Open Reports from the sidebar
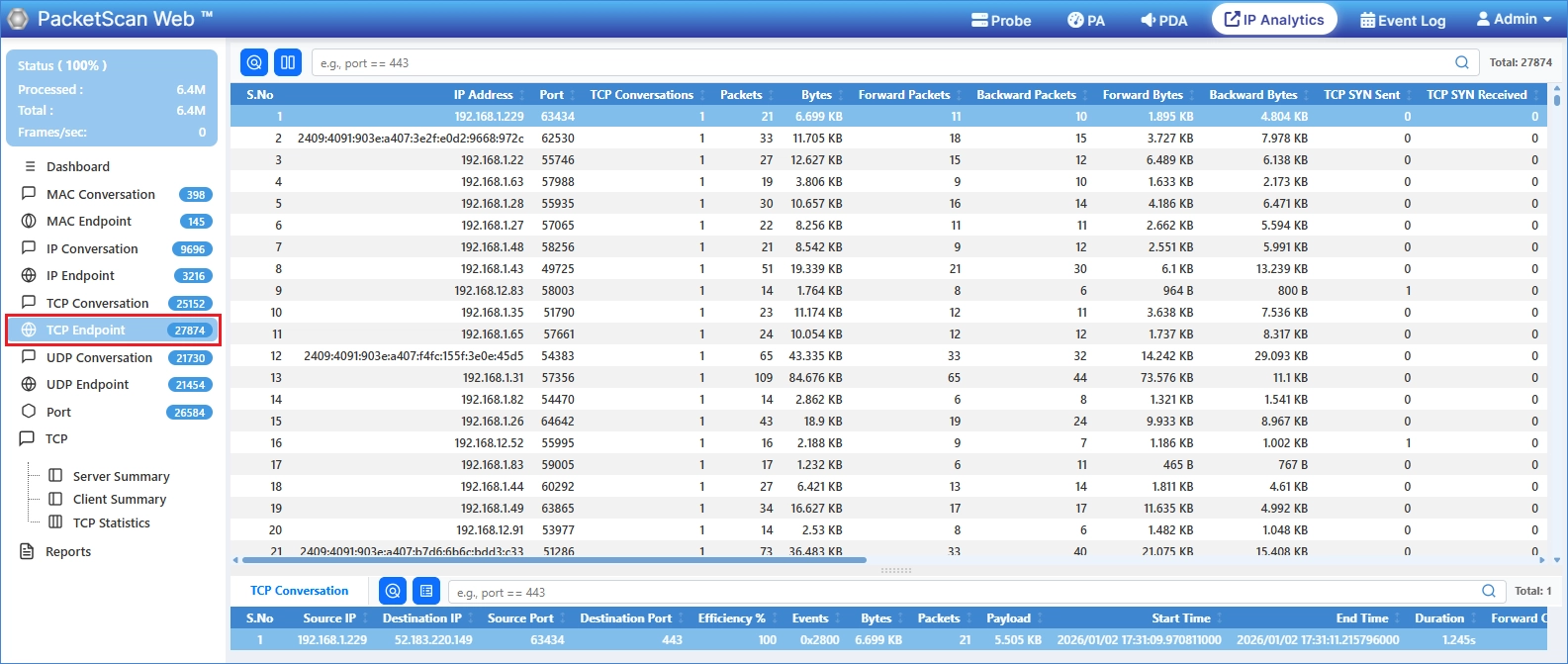Image resolution: width=1568 pixels, height=664 pixels. (68, 551)
